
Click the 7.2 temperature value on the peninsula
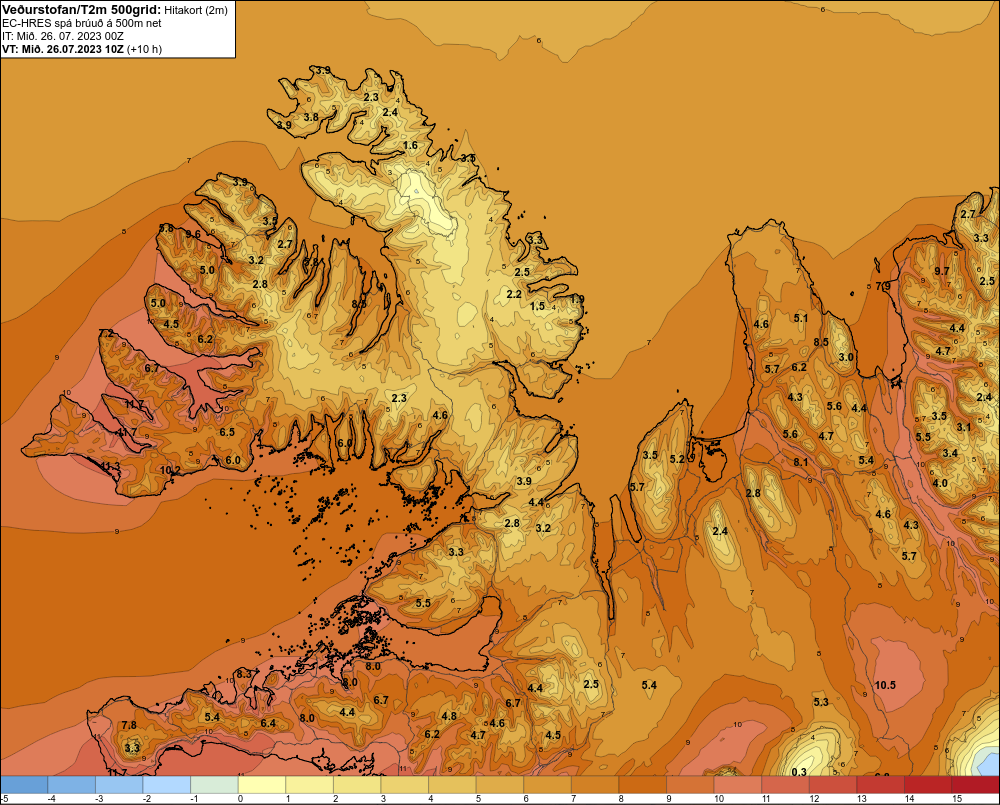107,334
